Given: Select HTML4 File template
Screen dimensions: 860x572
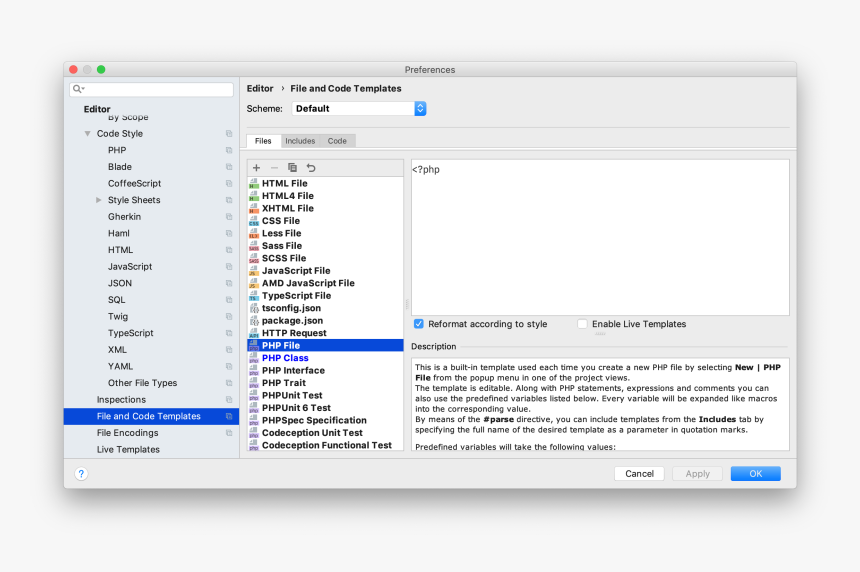Looking at the screenshot, I should click(325, 196).
